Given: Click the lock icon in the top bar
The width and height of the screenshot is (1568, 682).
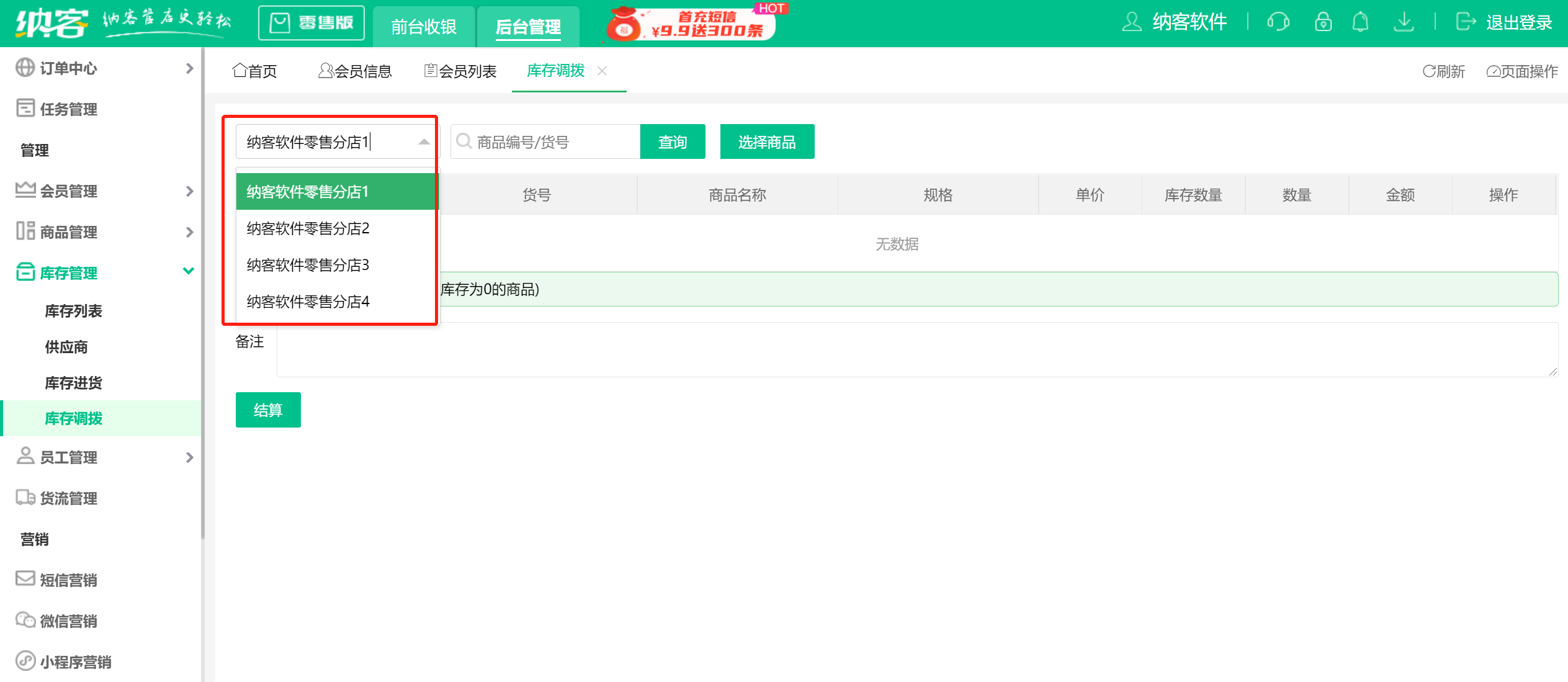Looking at the screenshot, I should tap(1323, 22).
